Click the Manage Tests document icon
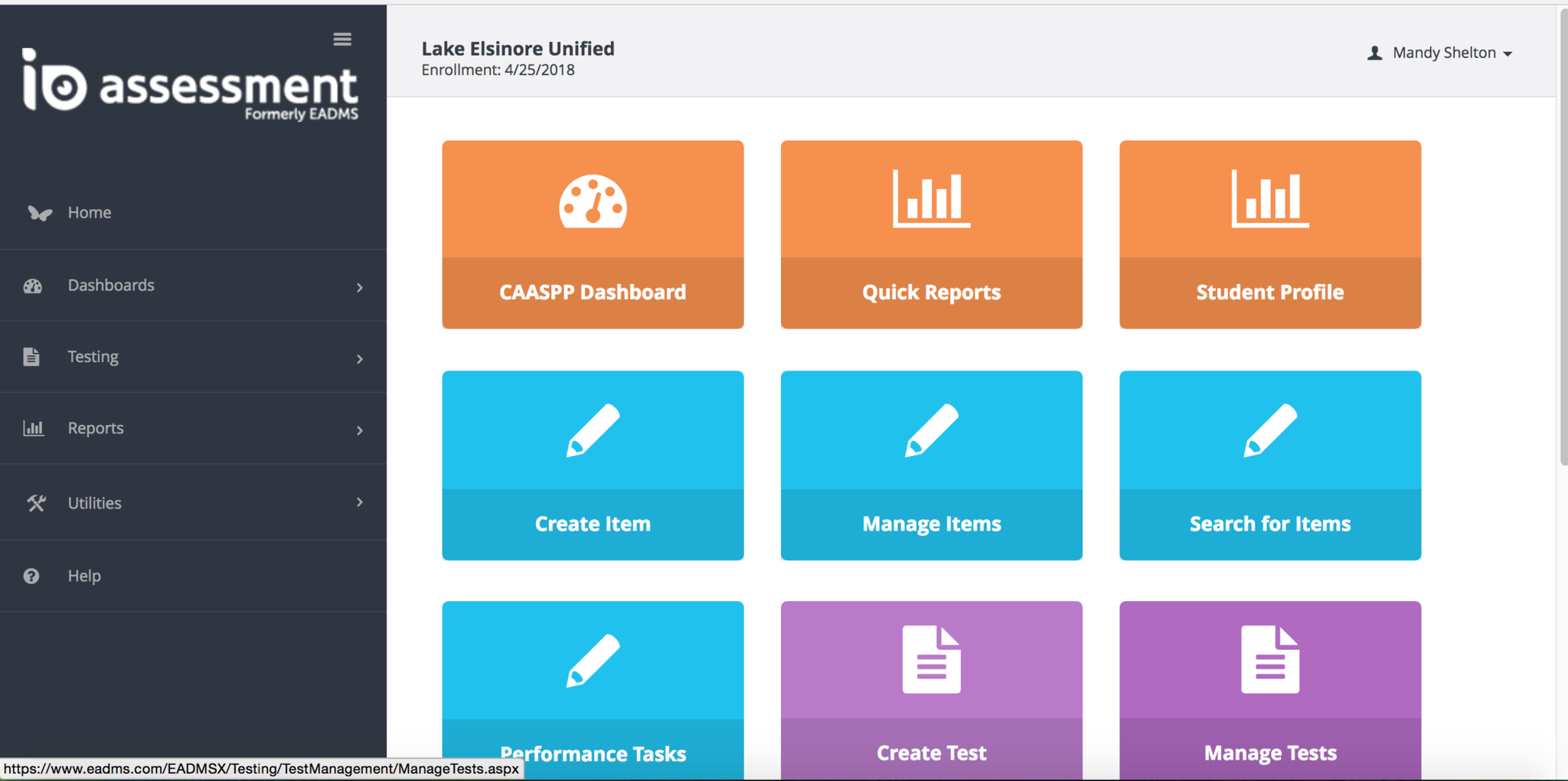Screen dimensions: 1568x781 point(1269,659)
